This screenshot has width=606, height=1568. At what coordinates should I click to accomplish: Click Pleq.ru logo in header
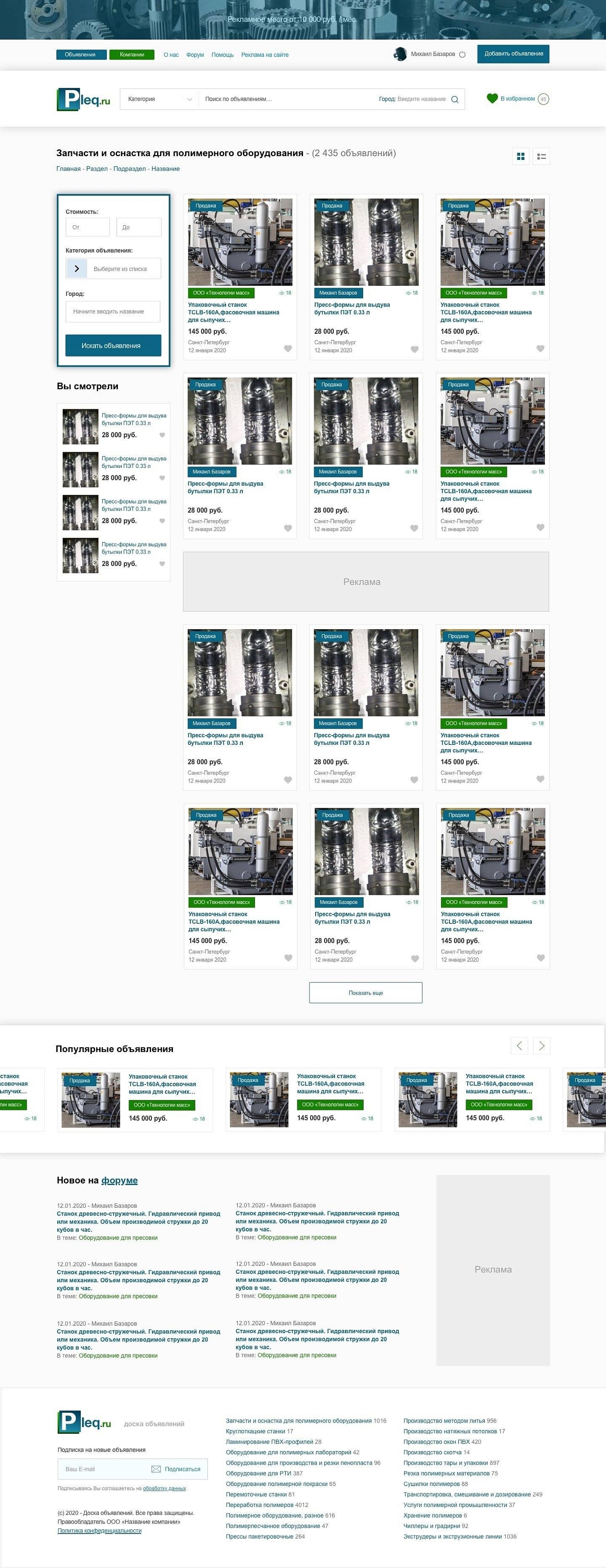point(83,100)
